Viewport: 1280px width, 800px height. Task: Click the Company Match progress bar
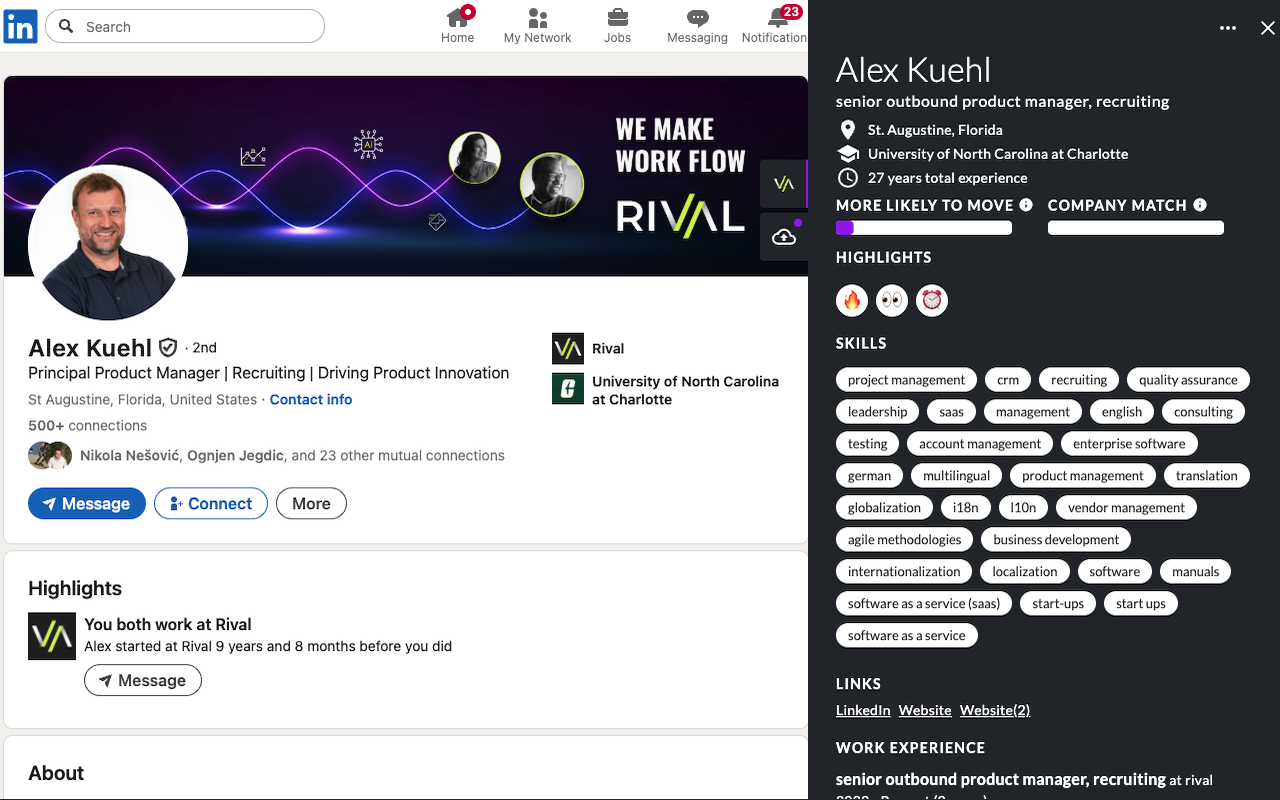[1136, 228]
